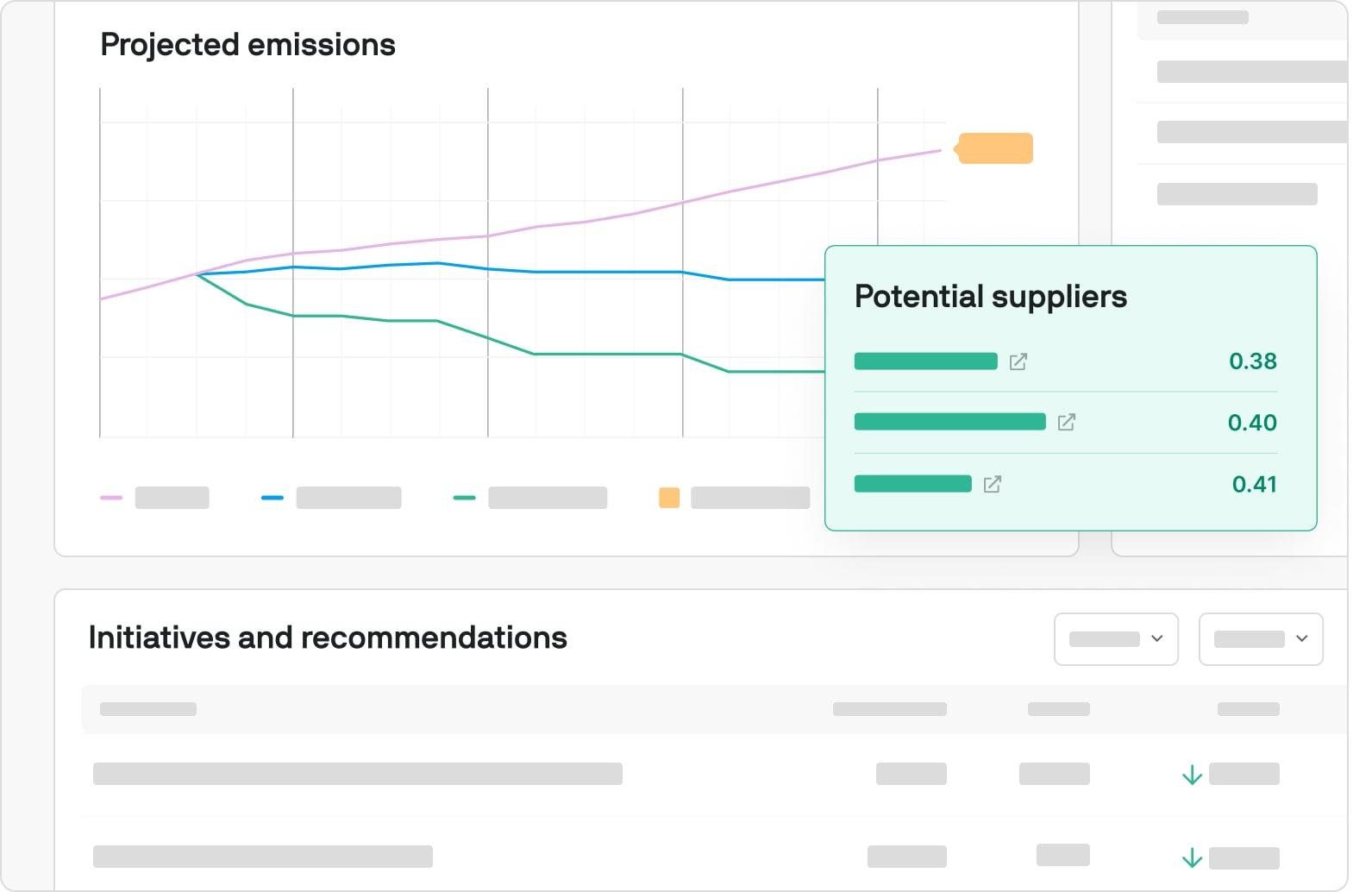Select the third supplier bar rated 0.41
The image size is (1372, 892).
(912, 484)
